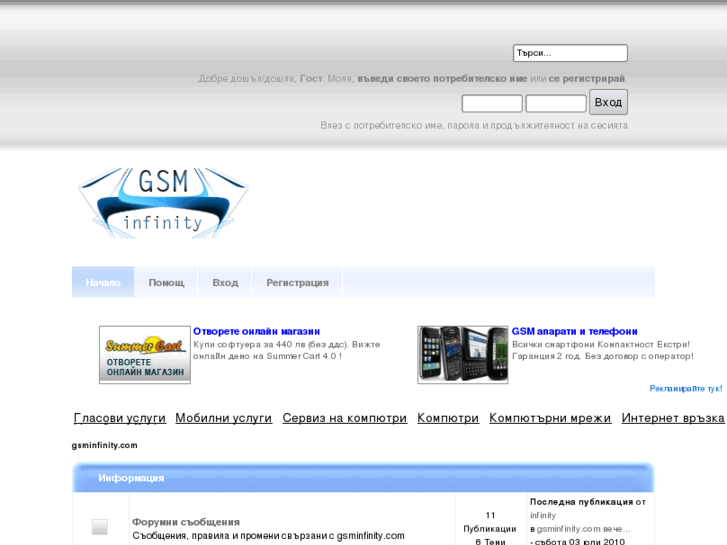Click the password input field
Viewport: 727px width, 545px height.
[556, 103]
